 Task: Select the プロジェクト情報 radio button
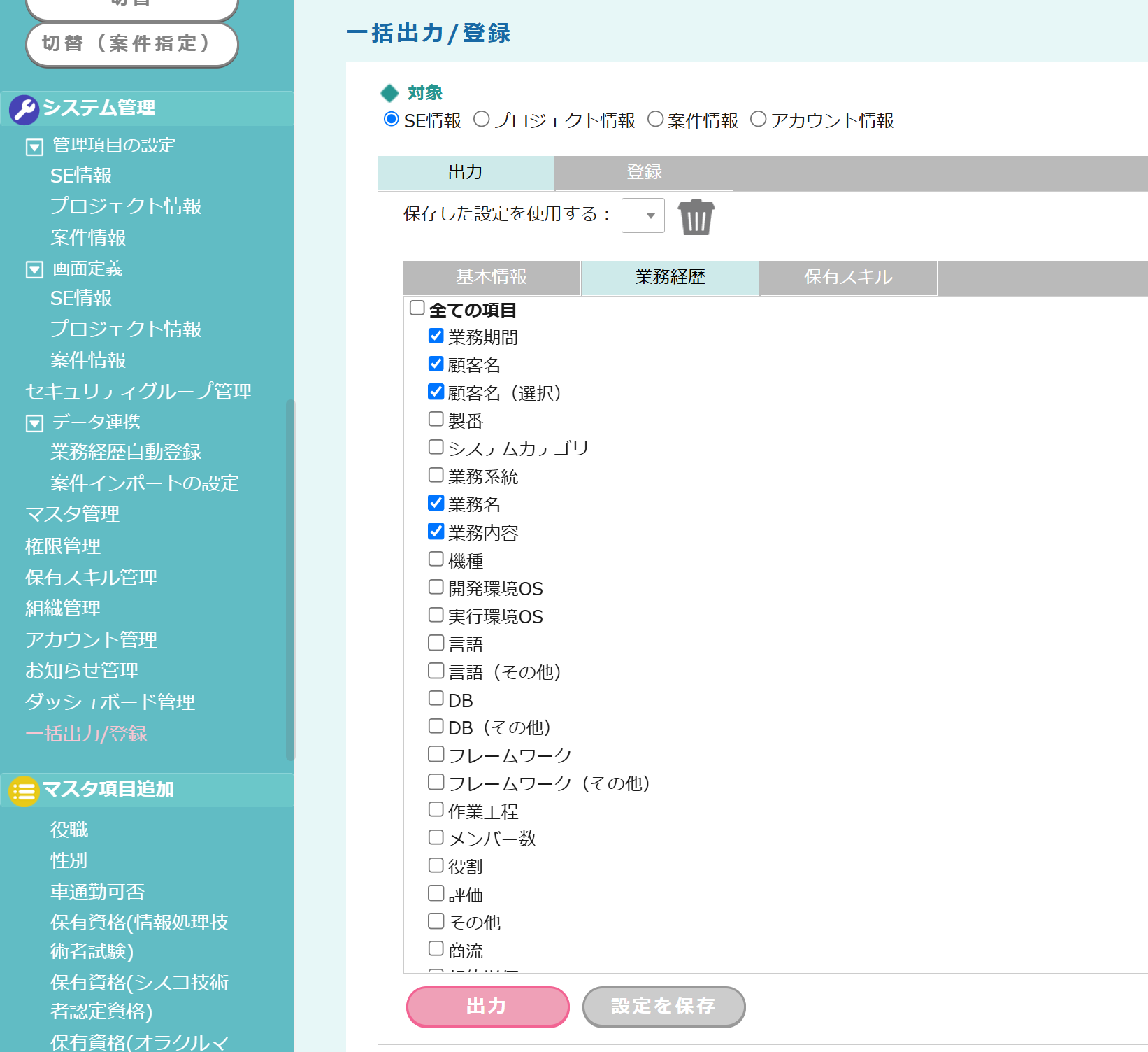click(481, 120)
